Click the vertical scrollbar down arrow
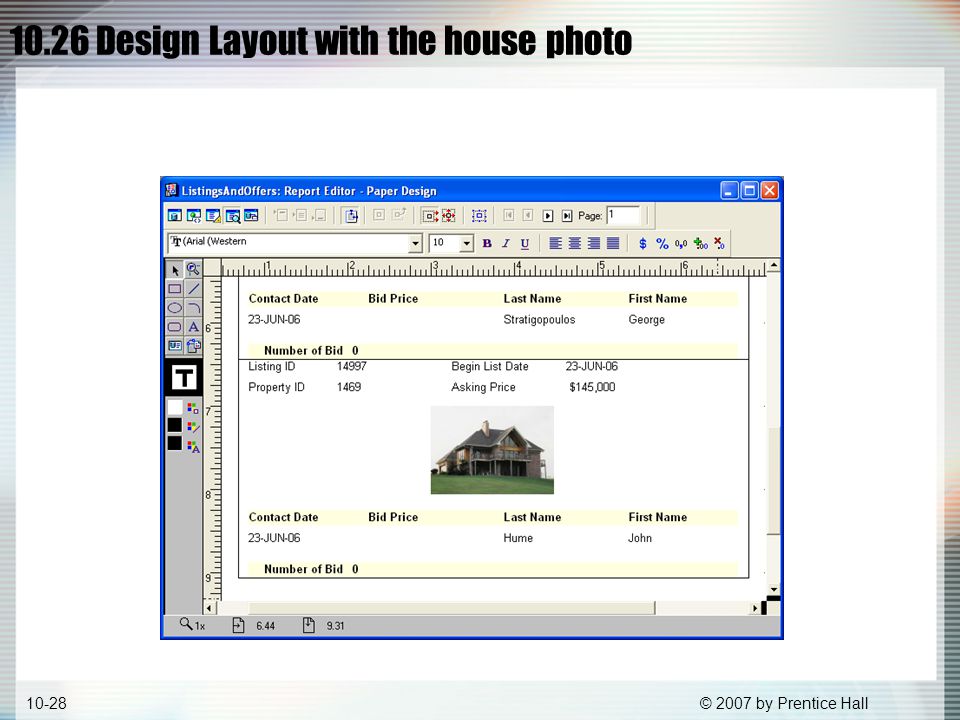 coord(774,589)
